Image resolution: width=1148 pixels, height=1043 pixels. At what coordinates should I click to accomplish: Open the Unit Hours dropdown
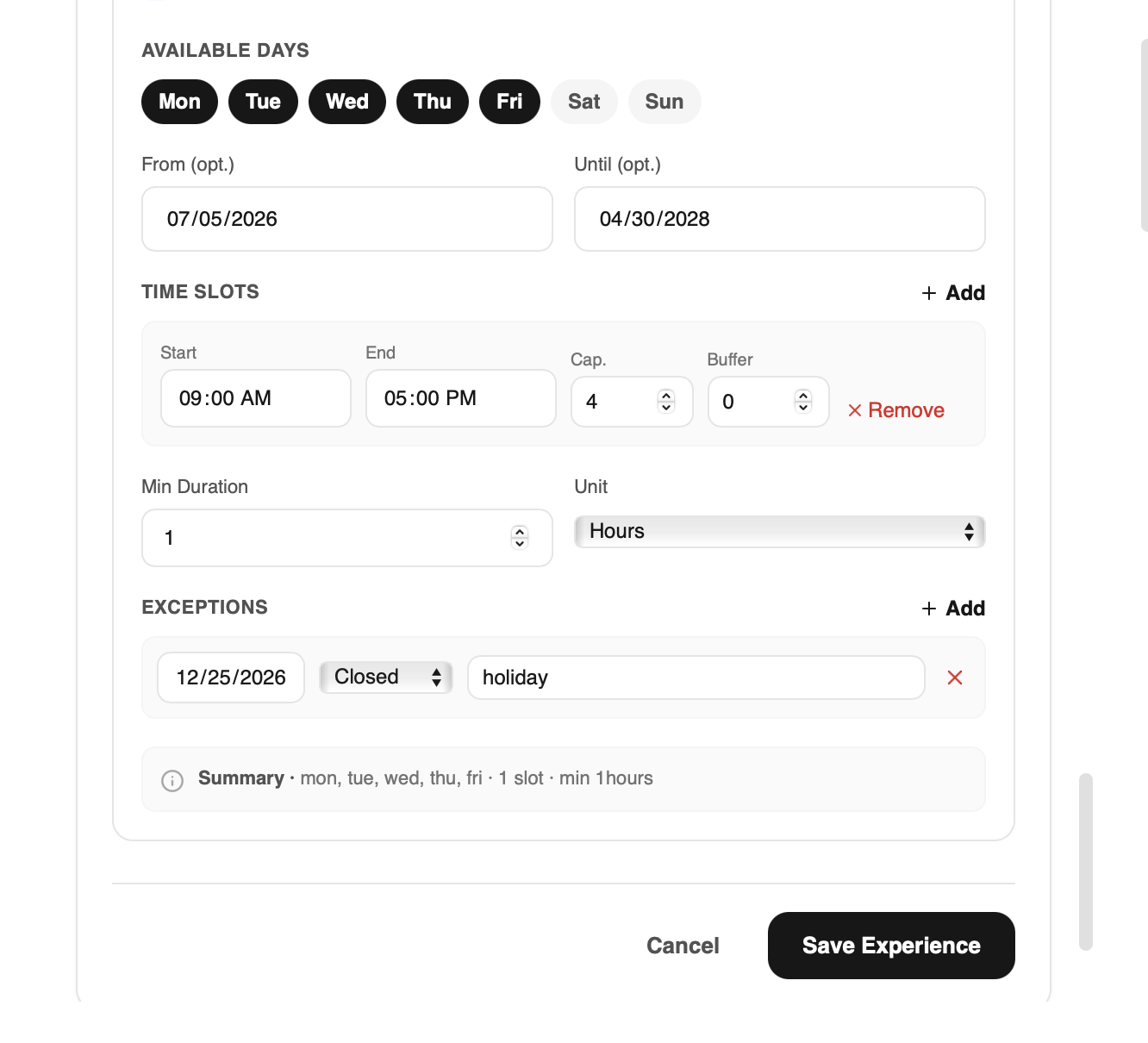pos(780,531)
